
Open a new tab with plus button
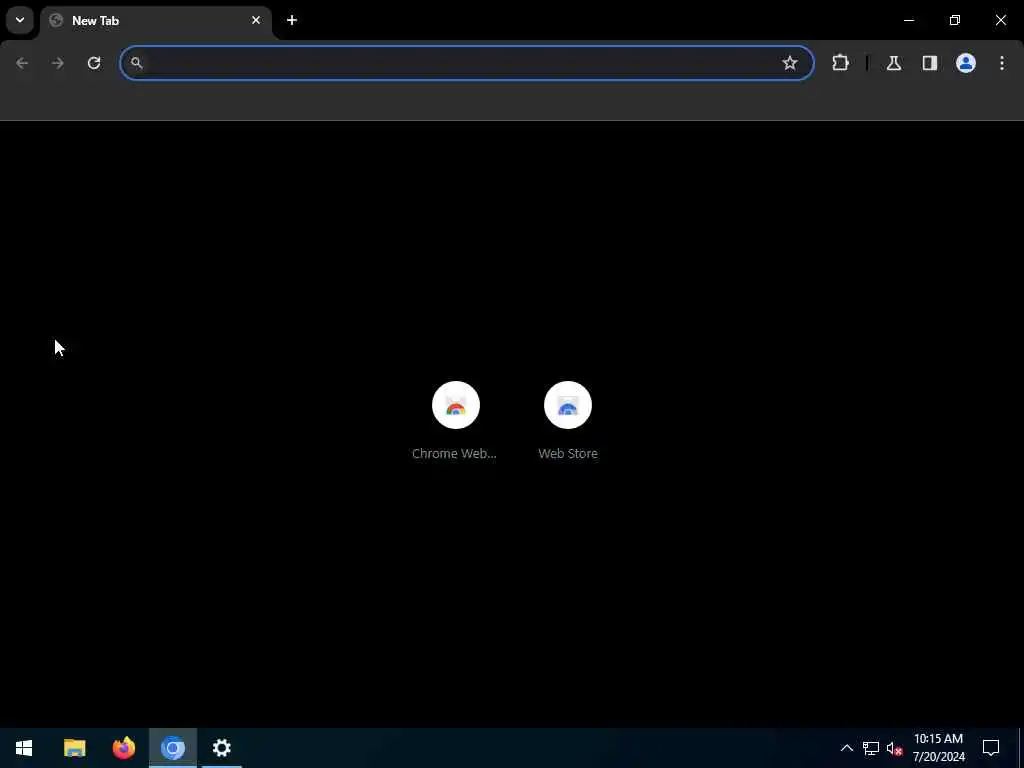[292, 20]
